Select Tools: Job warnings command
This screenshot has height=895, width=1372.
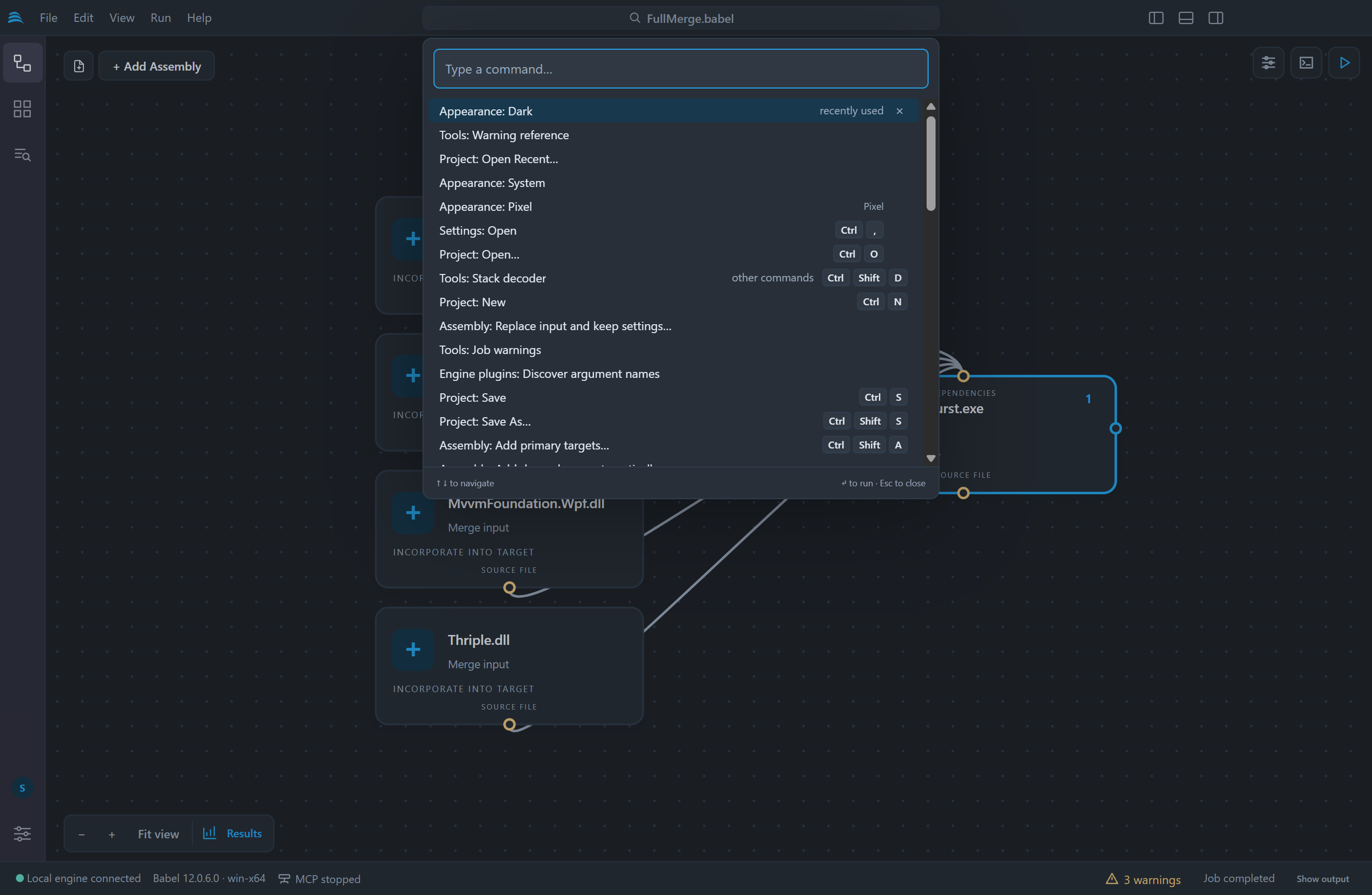click(673, 350)
